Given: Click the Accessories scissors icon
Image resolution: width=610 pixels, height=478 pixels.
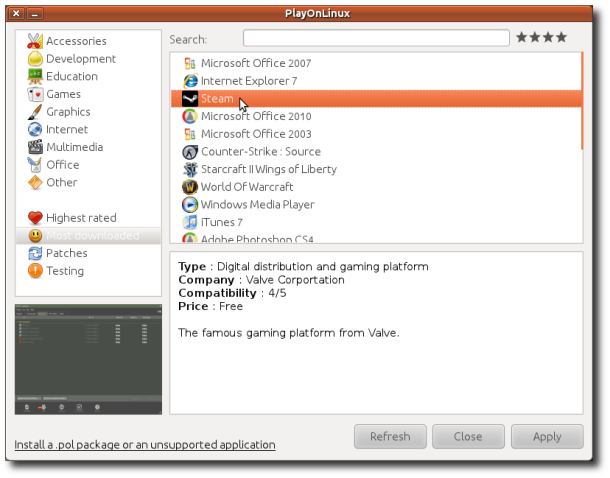Looking at the screenshot, I should 35,41.
